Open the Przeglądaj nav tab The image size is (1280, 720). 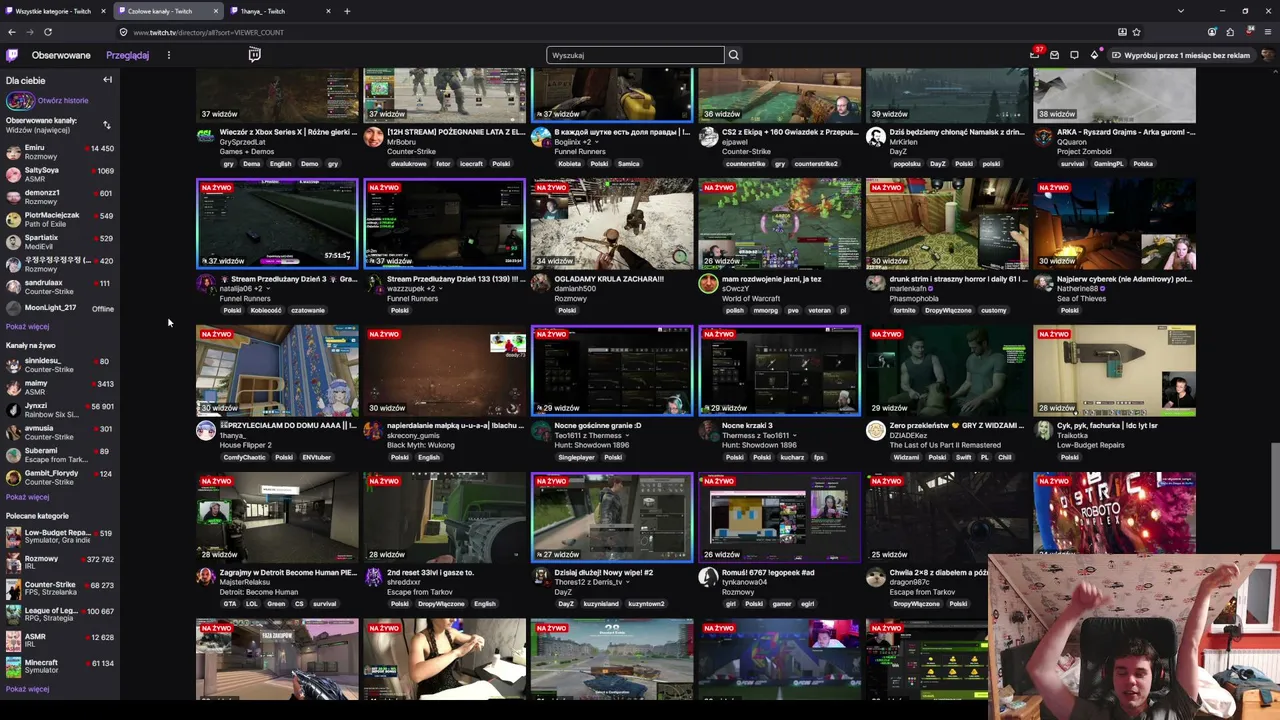128,55
